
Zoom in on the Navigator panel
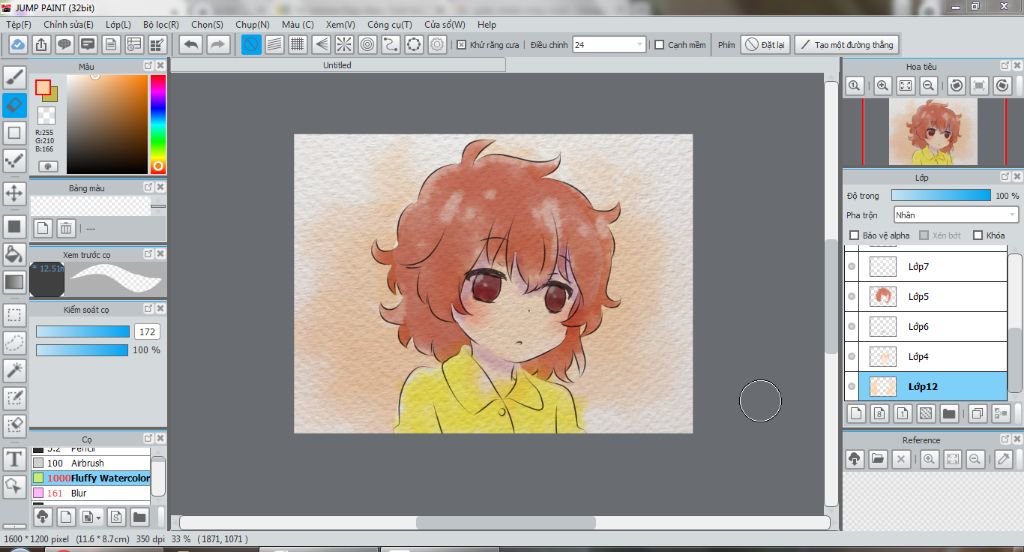(882, 86)
